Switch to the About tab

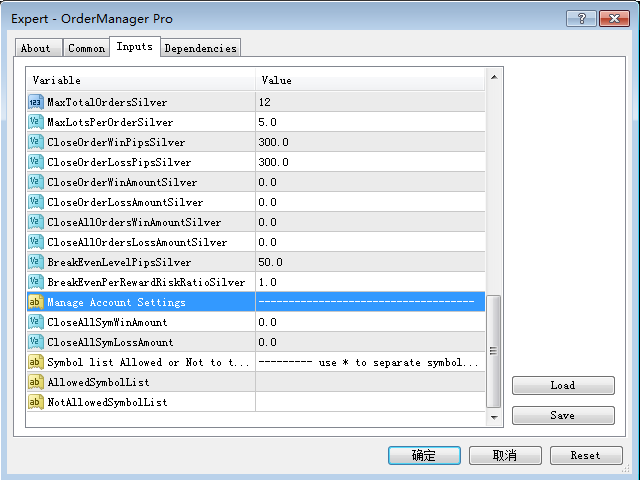tap(36, 48)
